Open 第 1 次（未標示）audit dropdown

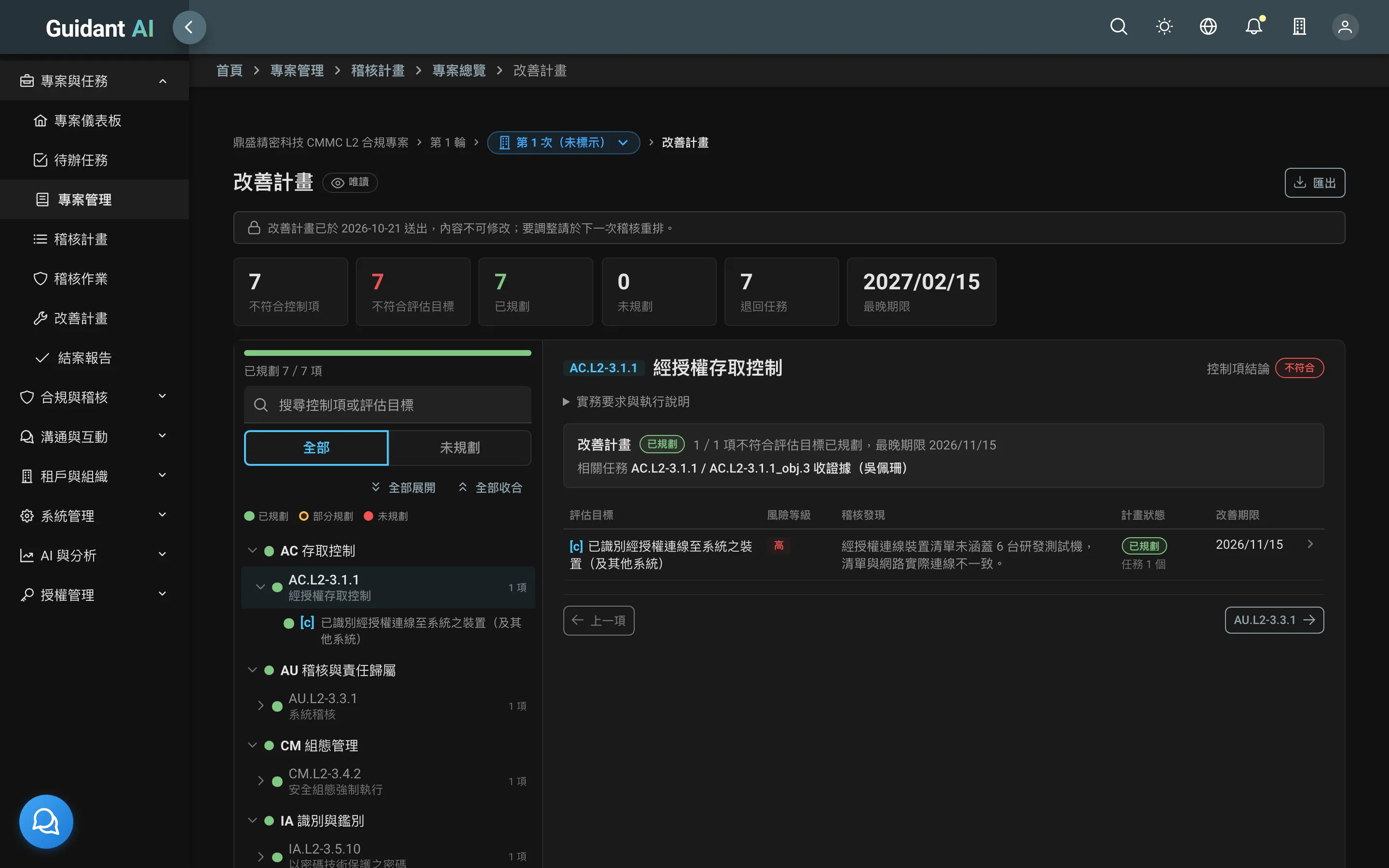563,142
